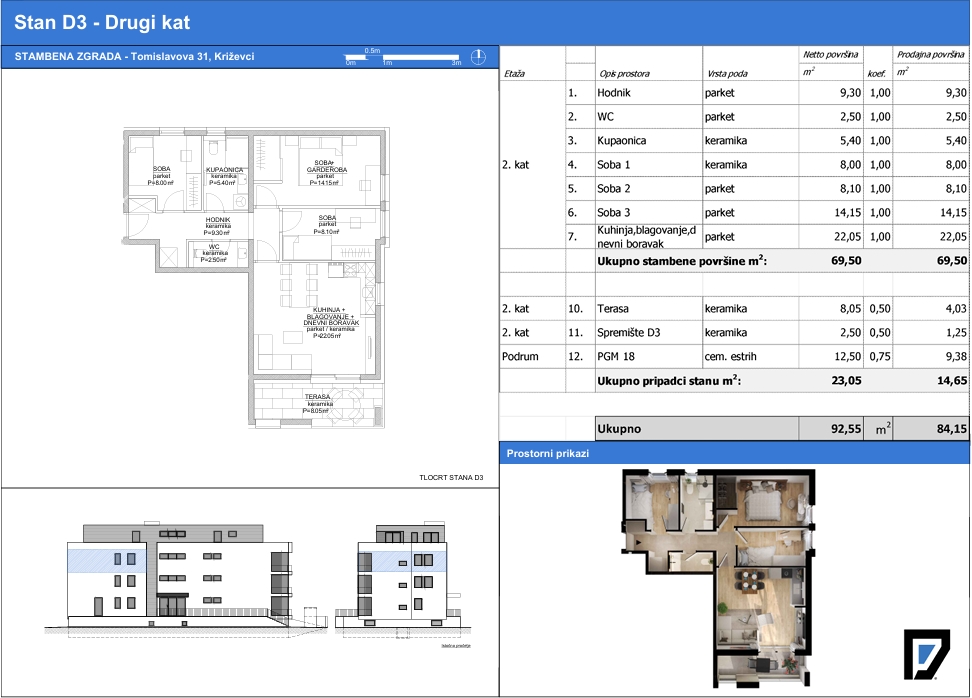Screen dimensions: 972x698
Task: Click the scale bar showing 0m to 3m
Action: coord(404,57)
